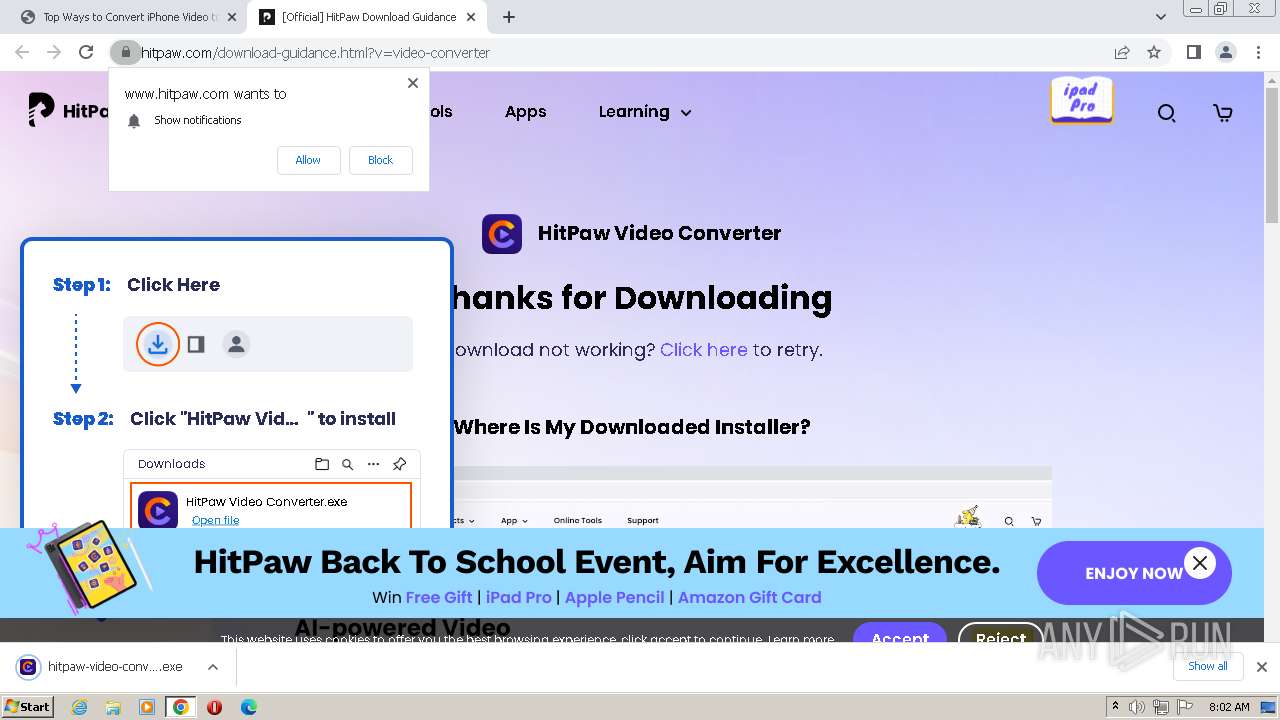Screen dimensions: 1280x720
Task: Click the iPad Pro promo badge
Action: (1081, 100)
